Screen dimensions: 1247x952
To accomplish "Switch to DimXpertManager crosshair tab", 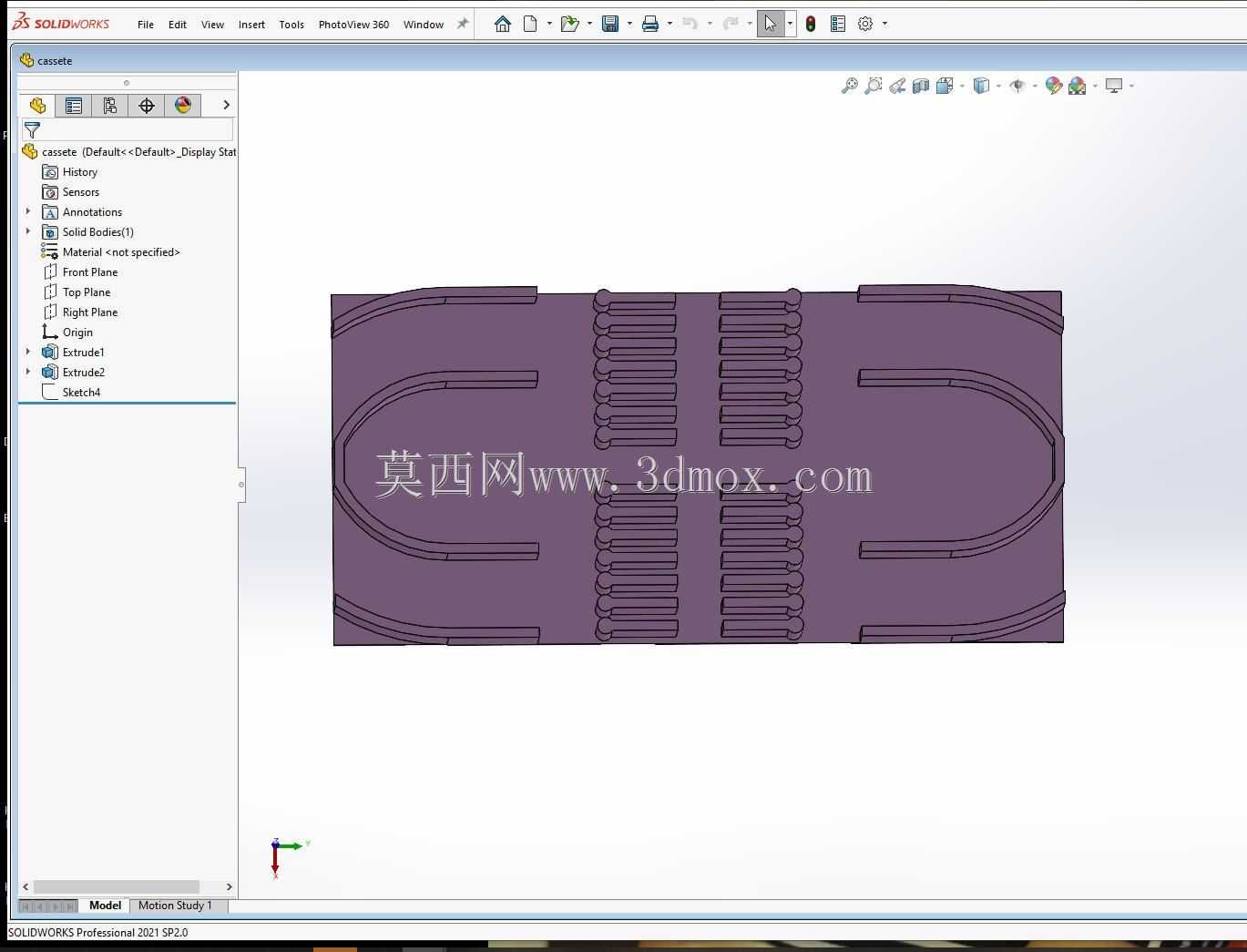I will [147, 106].
